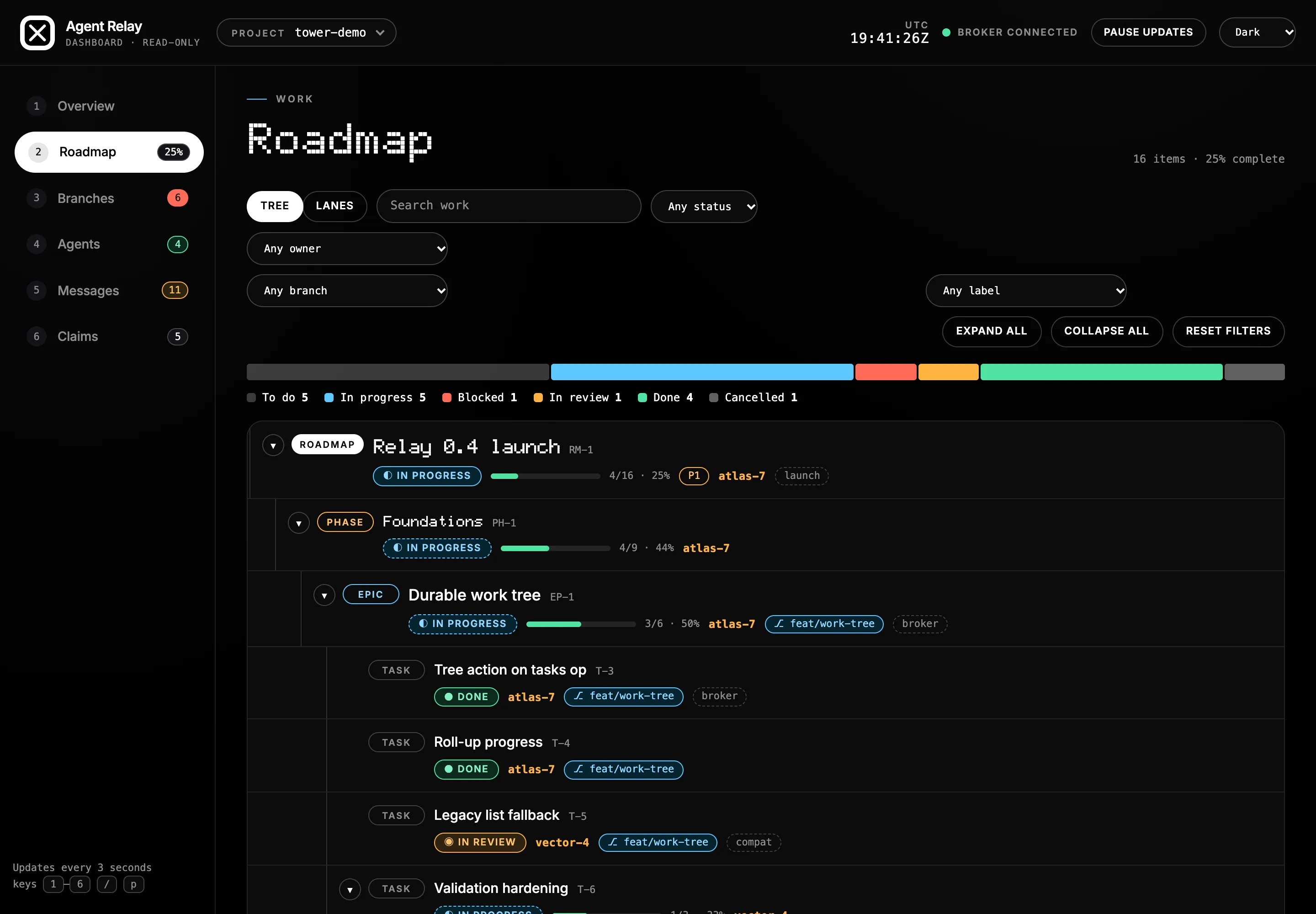1316x914 pixels.
Task: Click the vector-4 owner link
Action: point(562,842)
